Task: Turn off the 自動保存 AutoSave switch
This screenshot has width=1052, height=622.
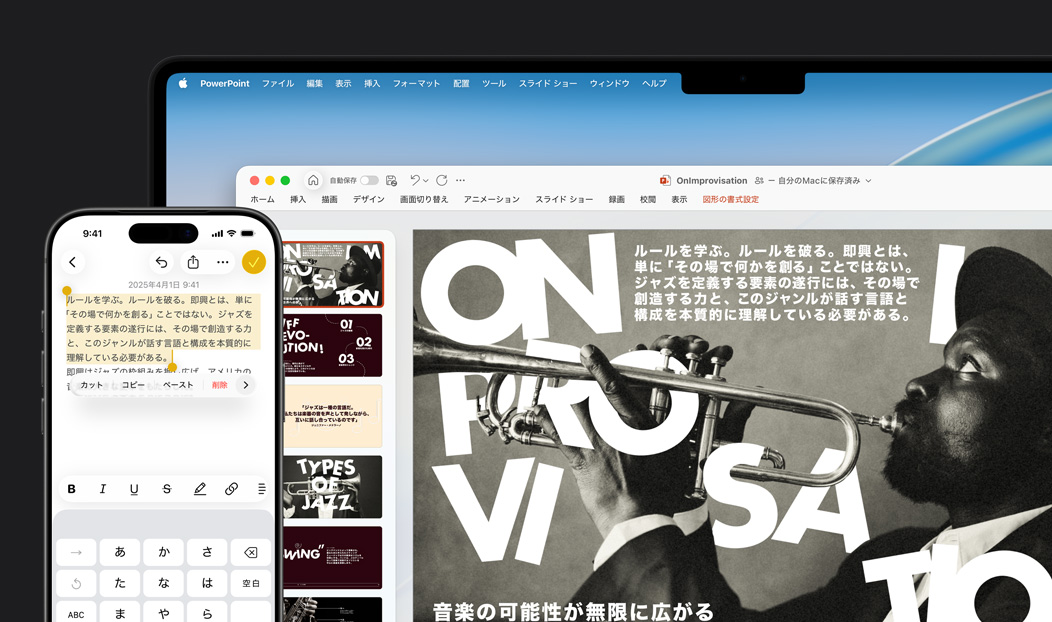Action: [x=369, y=180]
